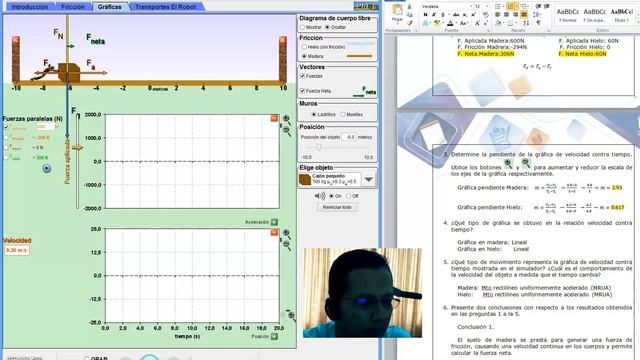Toggle Bold (N) in Word ribbon
This screenshot has height=360, width=640.
point(425,15)
